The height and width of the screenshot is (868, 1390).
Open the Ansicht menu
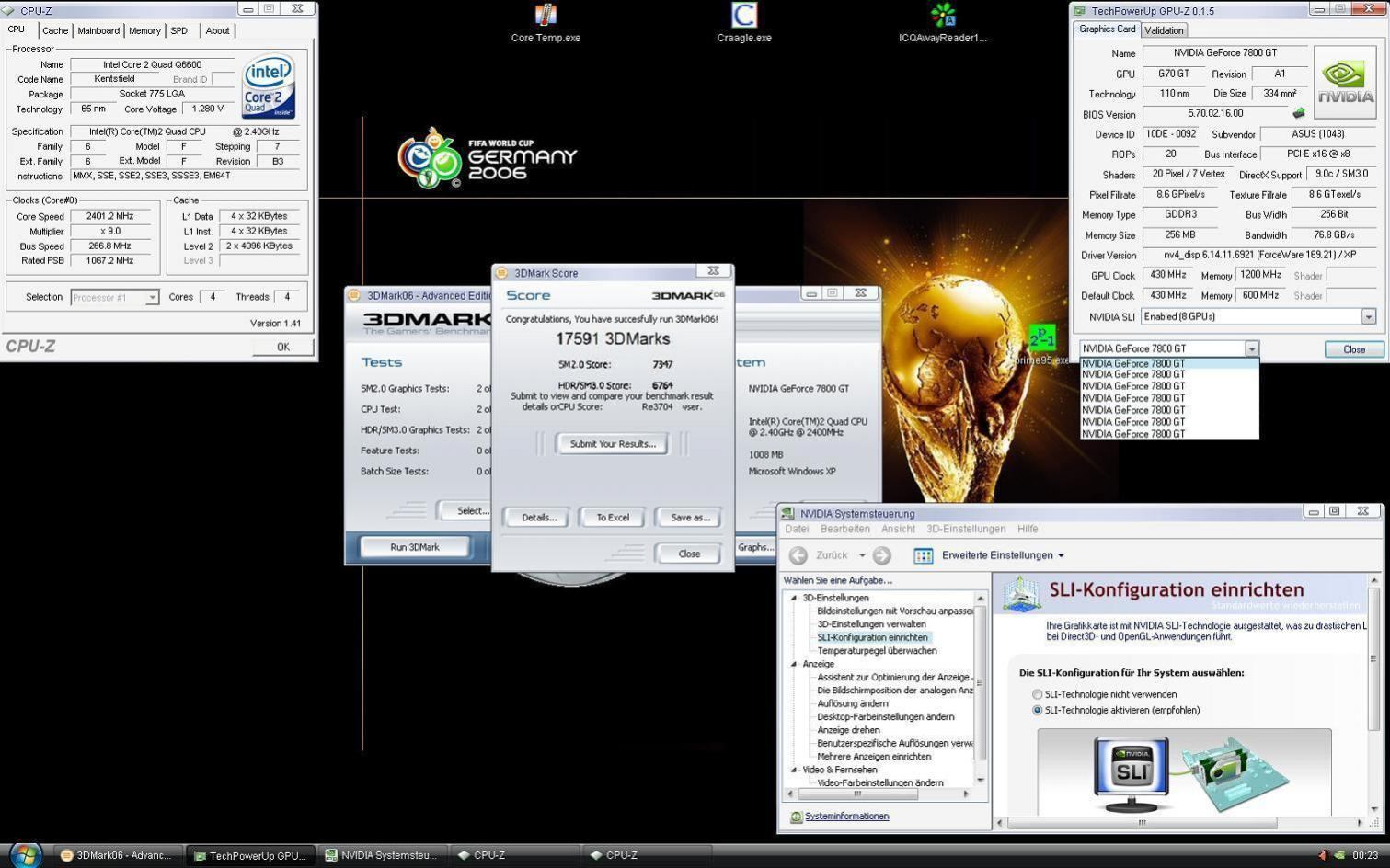coord(898,530)
